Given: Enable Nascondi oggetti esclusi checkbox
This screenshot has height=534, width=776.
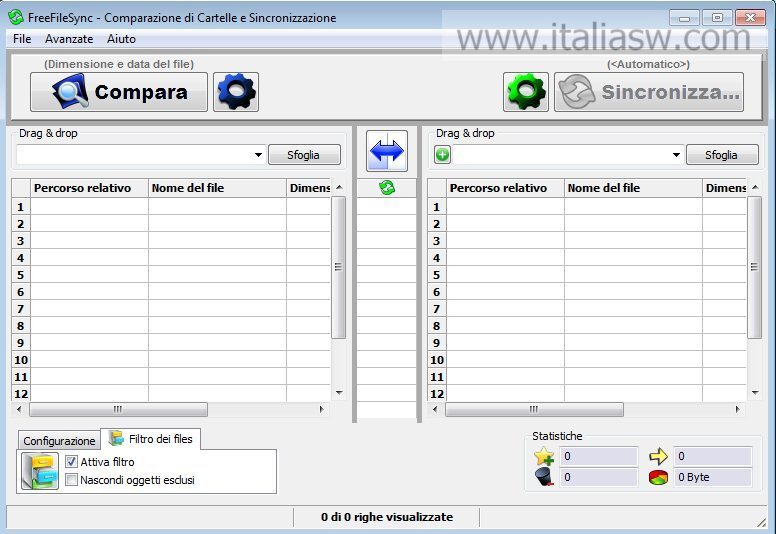Looking at the screenshot, I should pyautogui.click(x=71, y=480).
